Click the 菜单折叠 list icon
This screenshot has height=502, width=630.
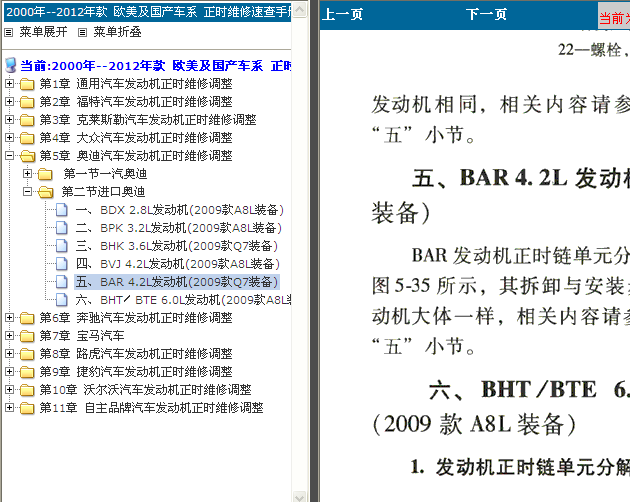pos(82,33)
